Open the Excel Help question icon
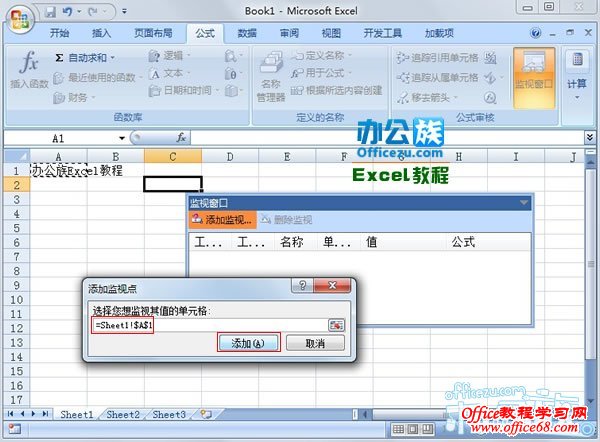600x442 pixels. click(x=536, y=33)
